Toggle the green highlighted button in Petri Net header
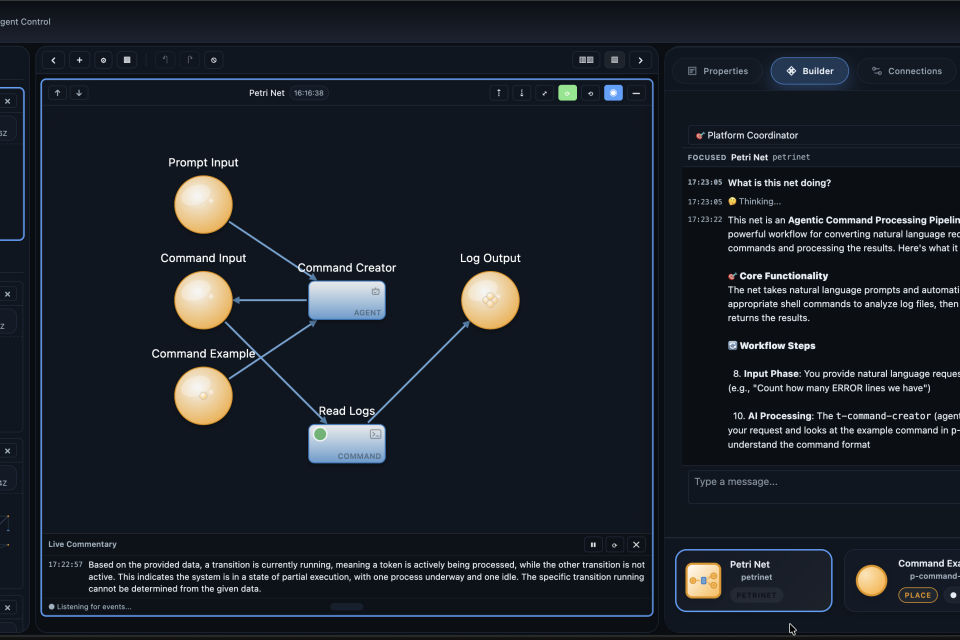This screenshot has width=960, height=640. pos(567,93)
